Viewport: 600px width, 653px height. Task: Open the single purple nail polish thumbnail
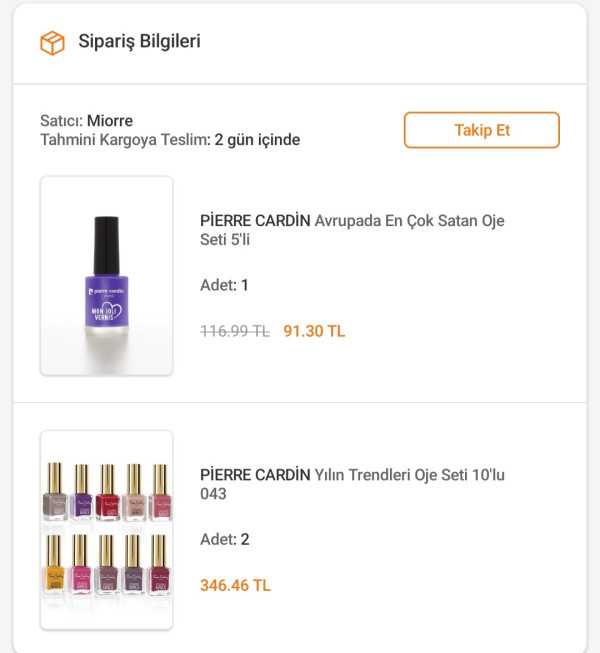106,276
